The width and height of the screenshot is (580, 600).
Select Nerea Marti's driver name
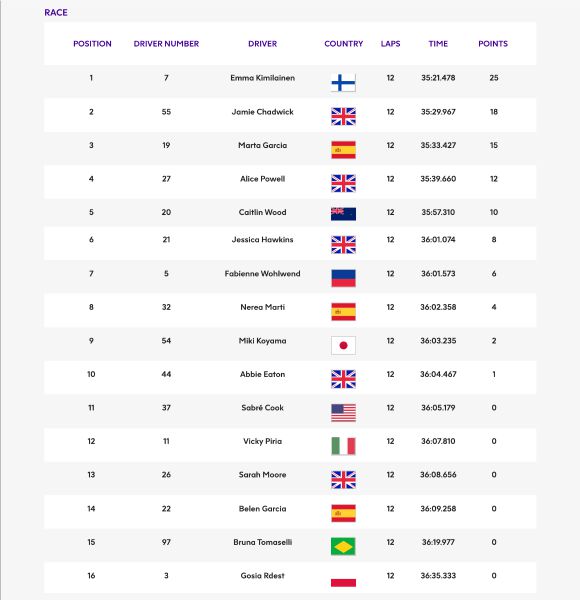coord(262,307)
